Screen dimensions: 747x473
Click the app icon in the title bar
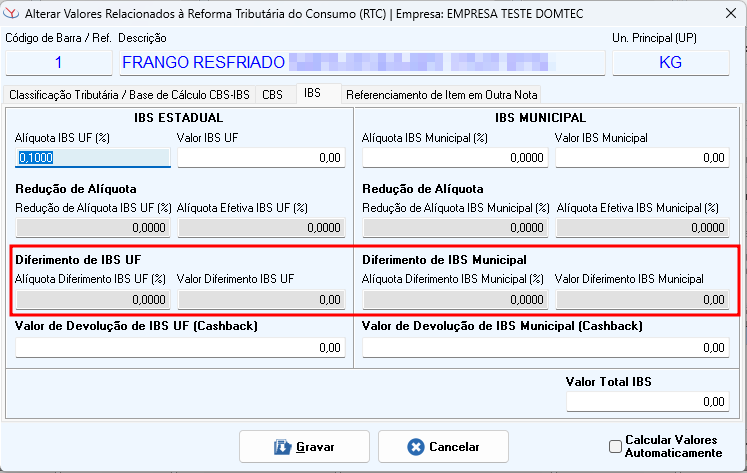[12, 14]
